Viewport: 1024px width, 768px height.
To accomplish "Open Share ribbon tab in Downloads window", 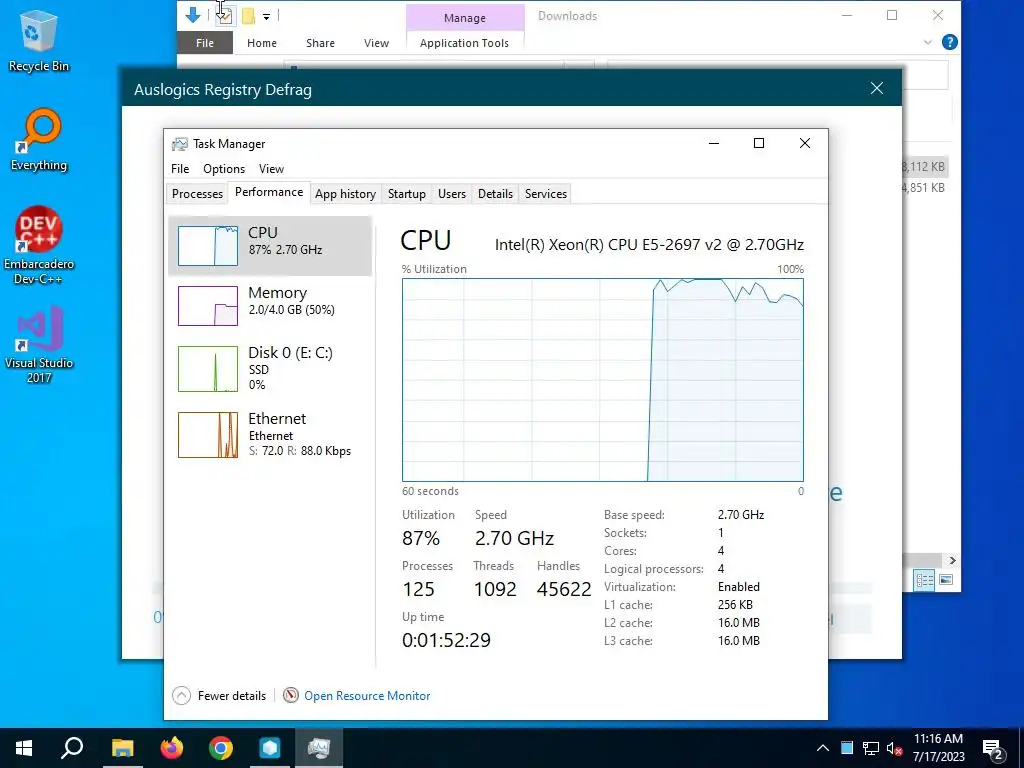I will click(x=320, y=42).
